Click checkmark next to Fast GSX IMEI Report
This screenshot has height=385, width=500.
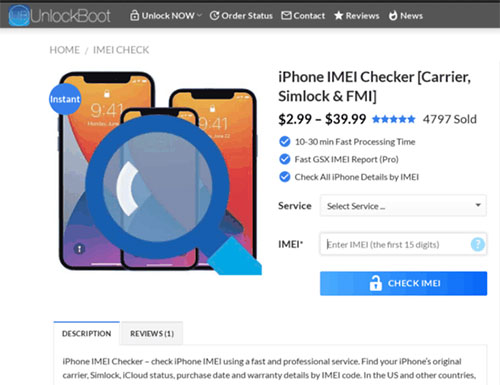(x=285, y=159)
